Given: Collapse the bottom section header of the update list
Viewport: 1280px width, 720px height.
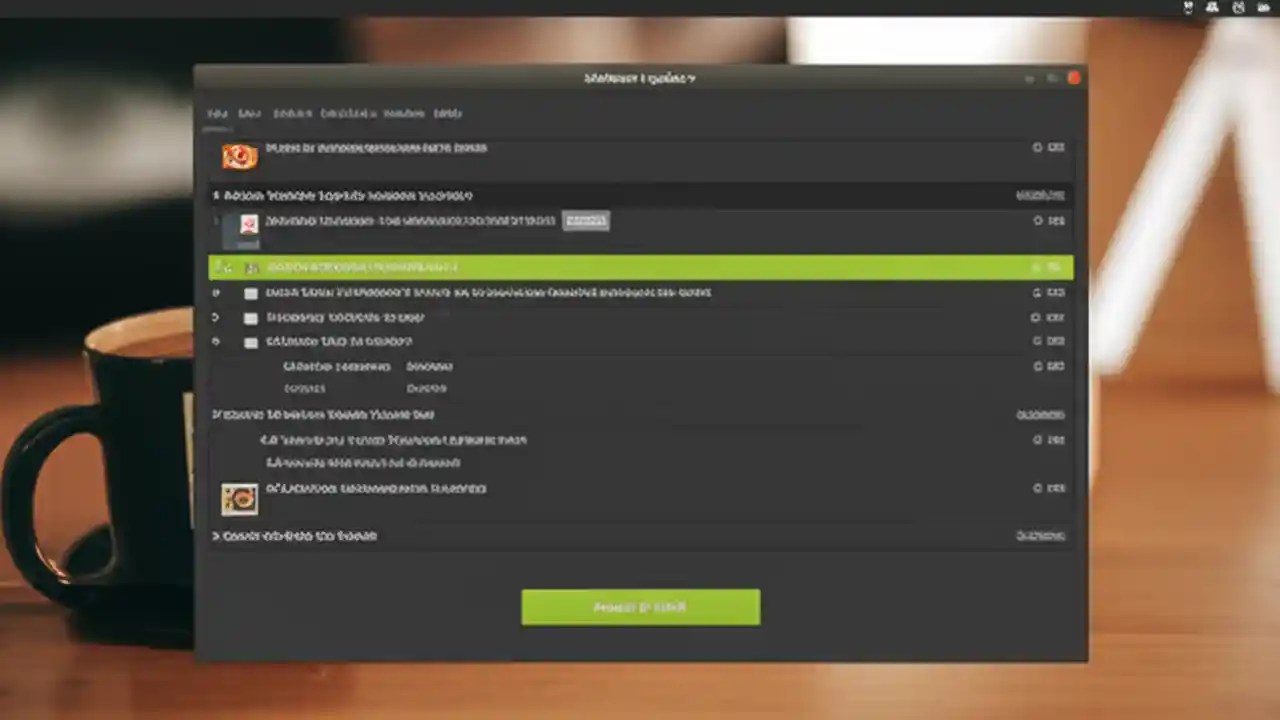Looking at the screenshot, I should (x=216, y=536).
